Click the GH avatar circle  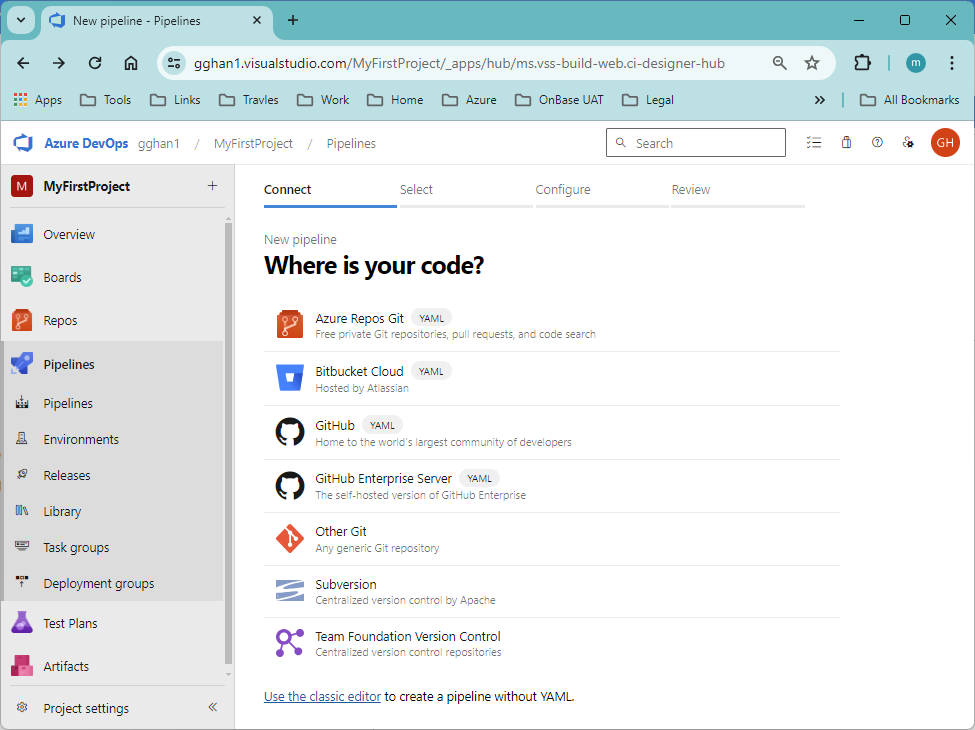(945, 143)
